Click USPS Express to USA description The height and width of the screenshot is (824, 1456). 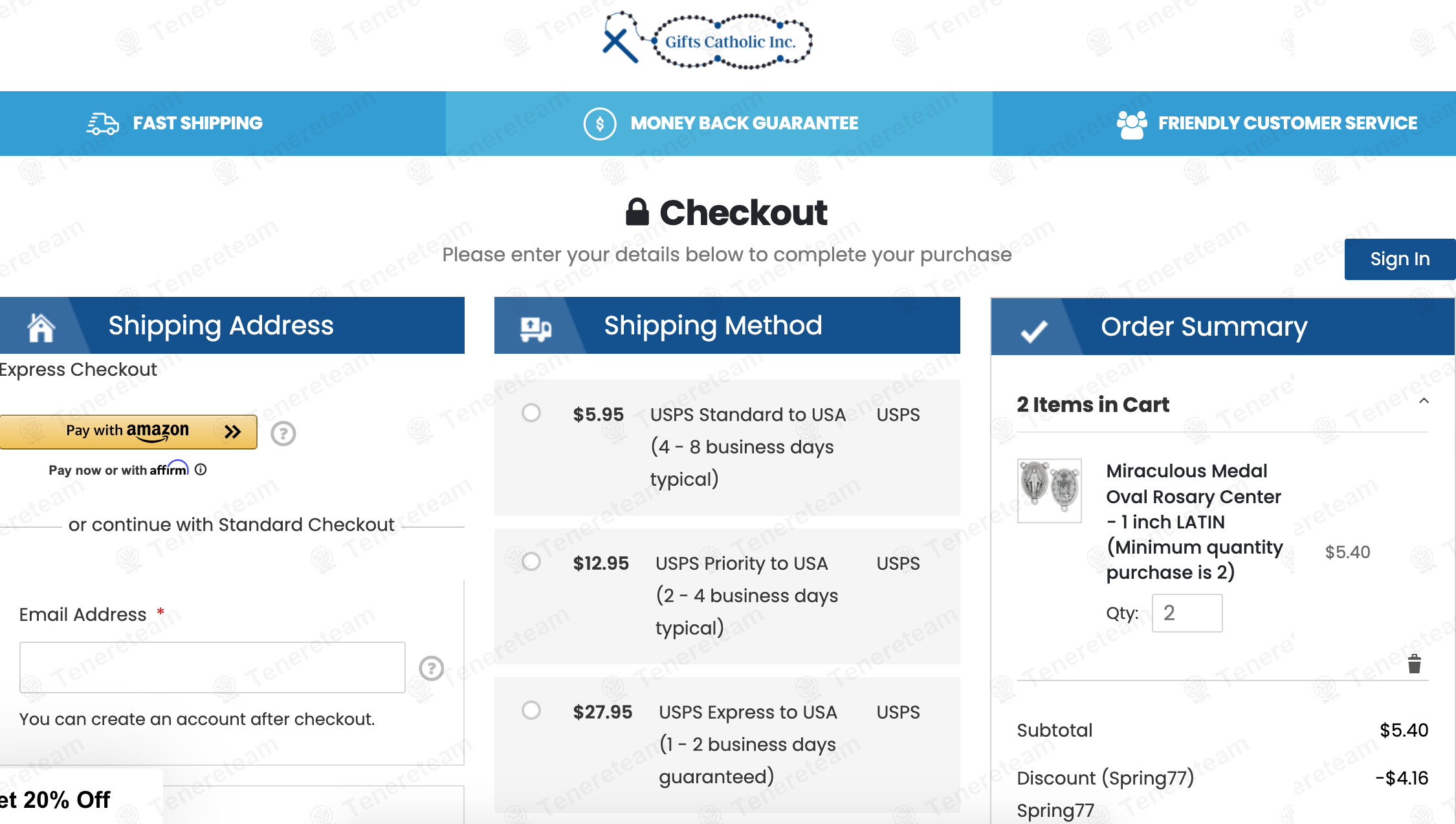[747, 744]
